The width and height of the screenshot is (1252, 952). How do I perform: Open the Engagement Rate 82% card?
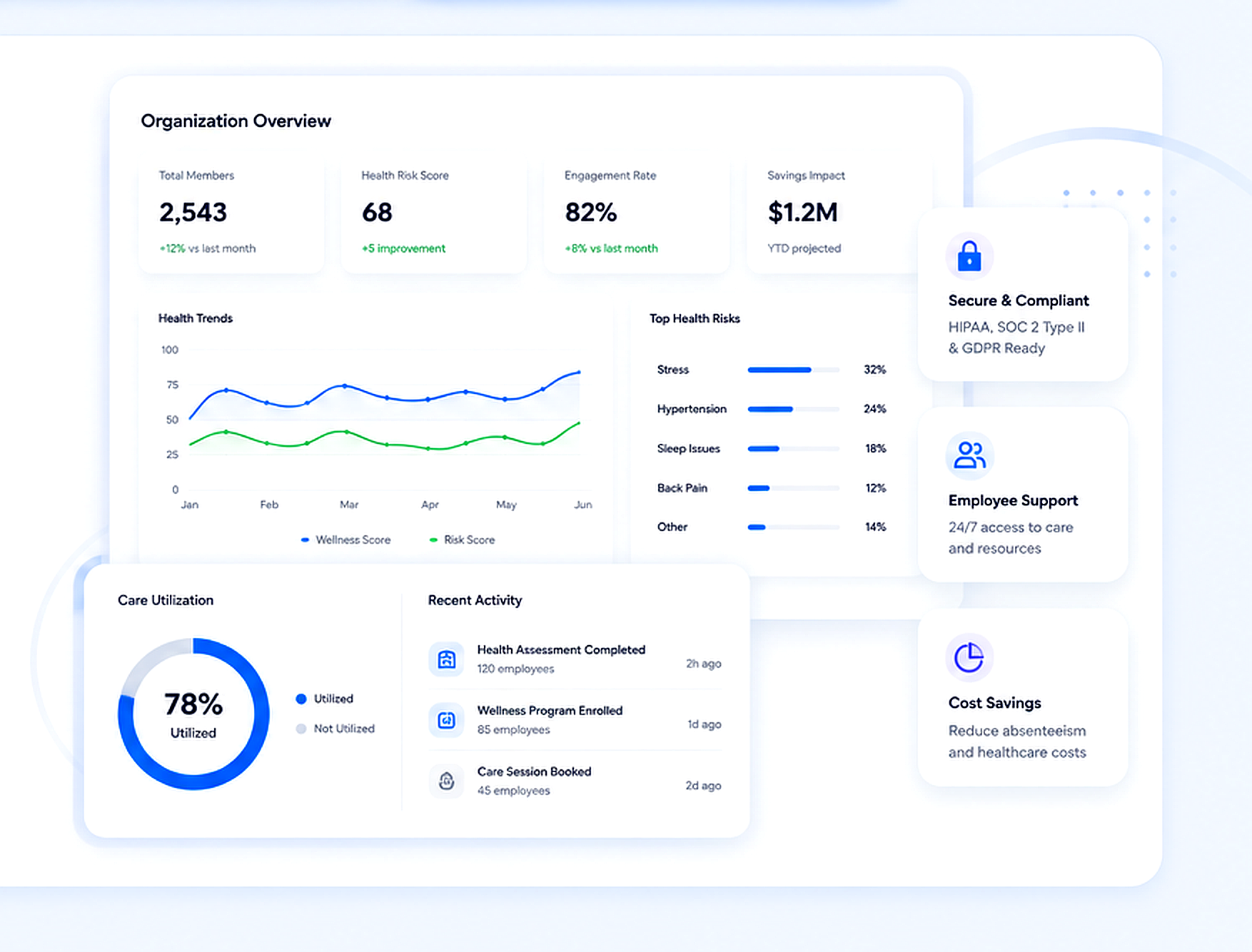[x=637, y=214]
